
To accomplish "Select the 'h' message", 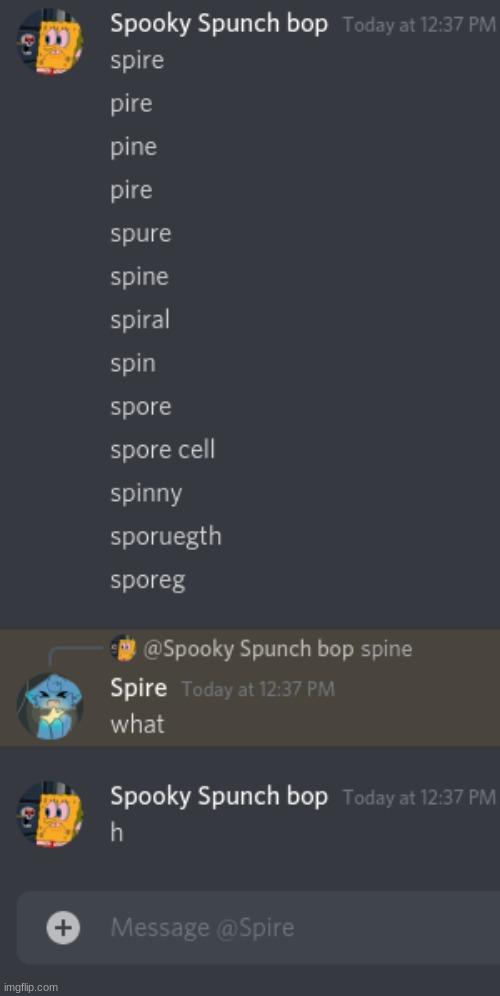I will [x=117, y=831].
